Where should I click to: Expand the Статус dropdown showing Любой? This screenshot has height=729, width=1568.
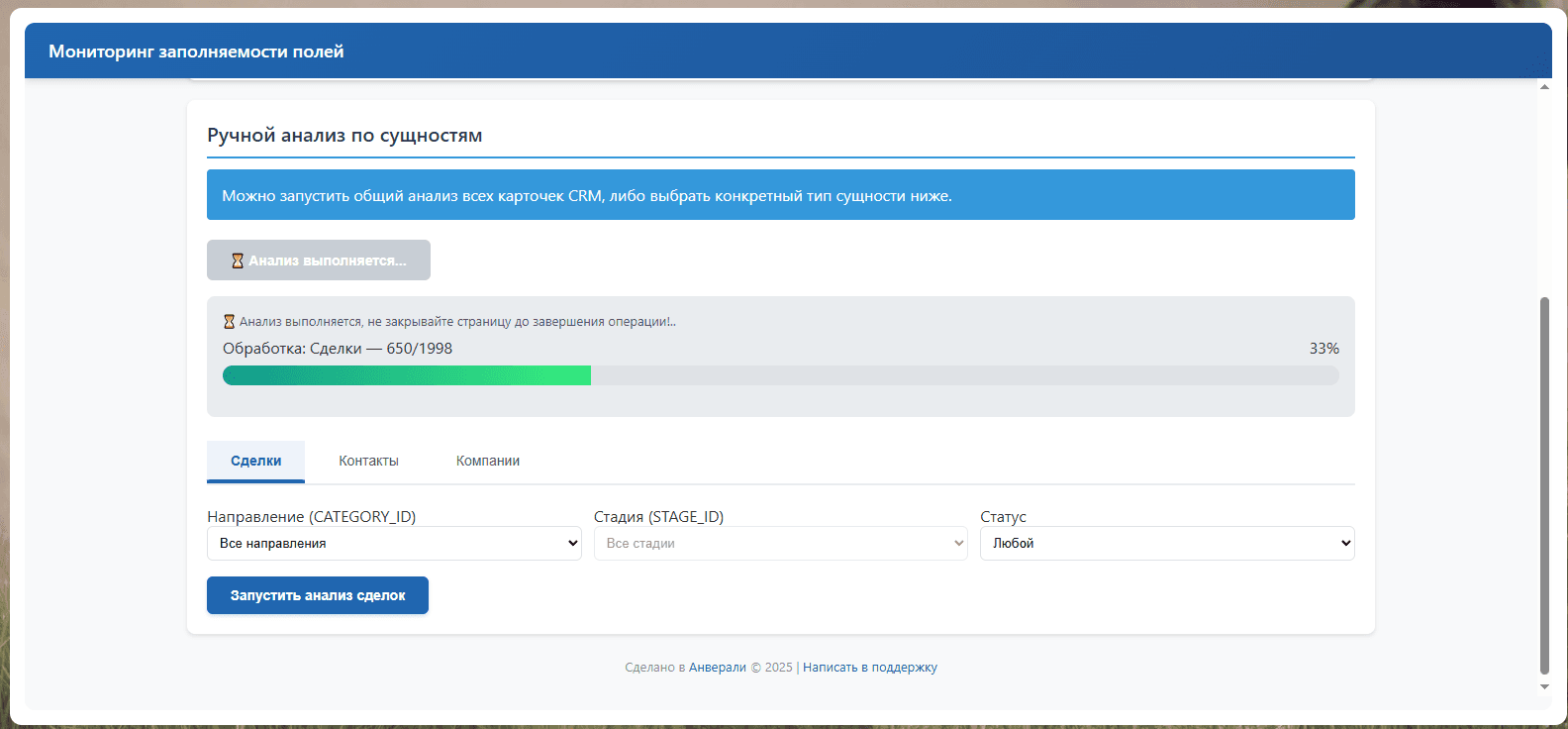point(1167,543)
